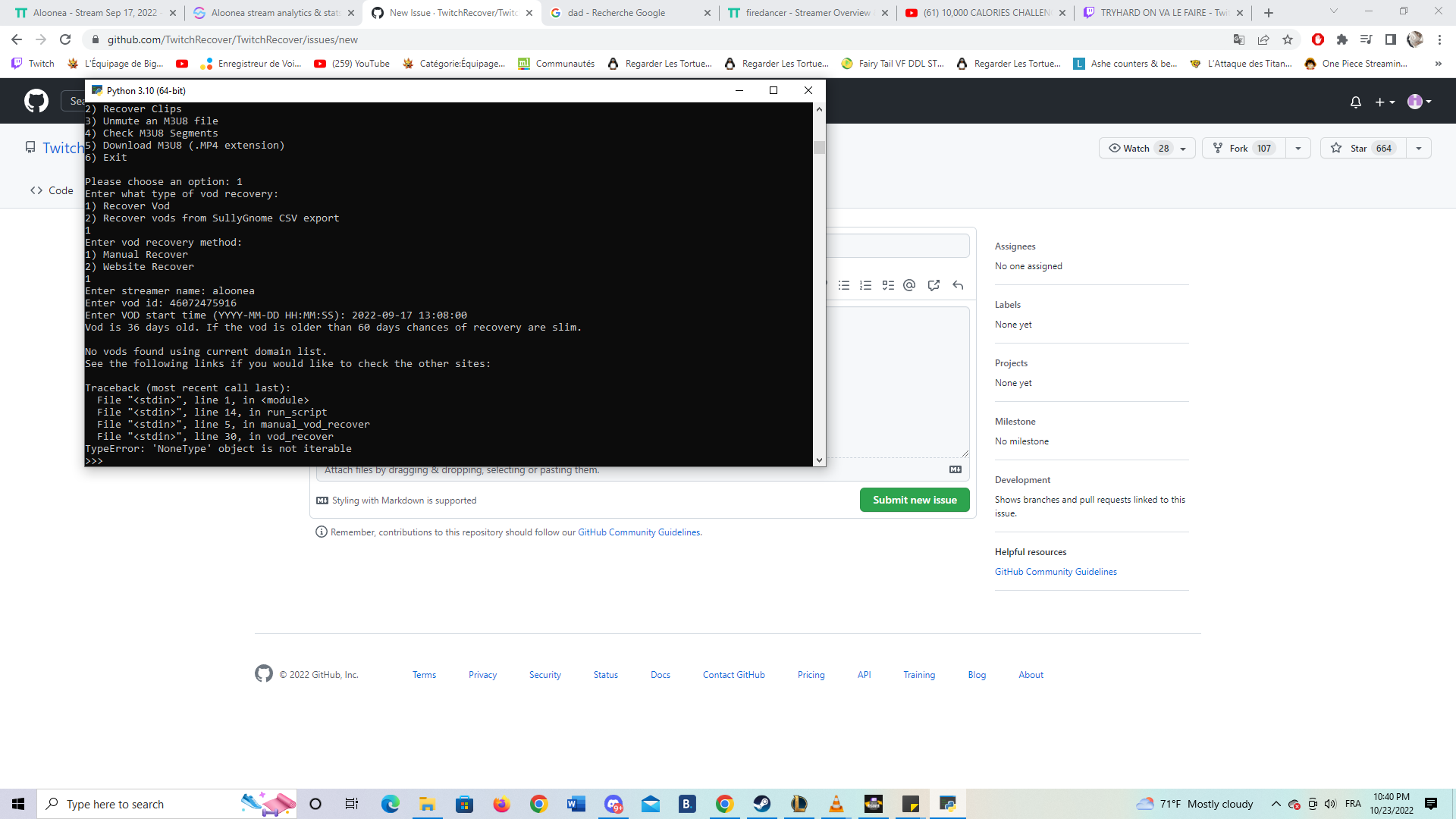Watch the TwitchRecover repository
Image resolution: width=1456 pixels, height=819 pixels.
tap(1135, 148)
